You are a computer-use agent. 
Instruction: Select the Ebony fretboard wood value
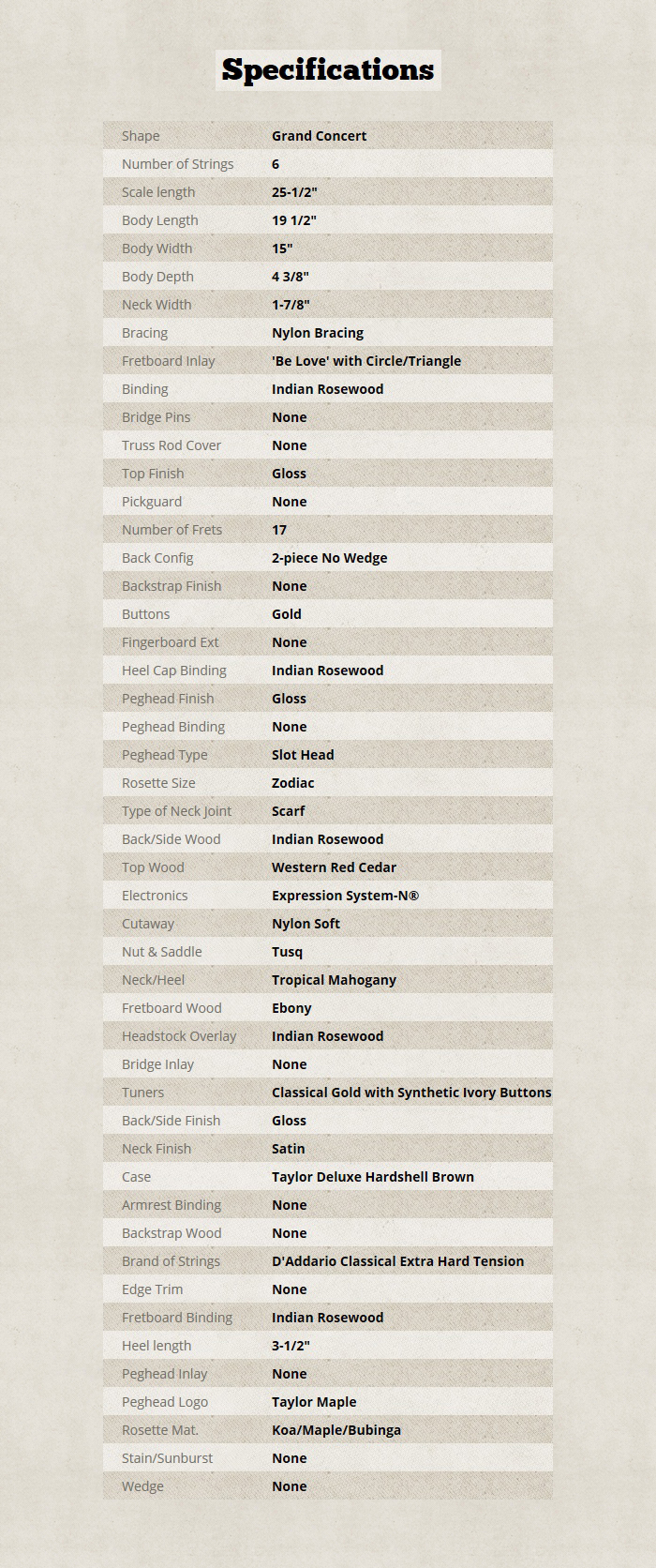[x=291, y=1008]
